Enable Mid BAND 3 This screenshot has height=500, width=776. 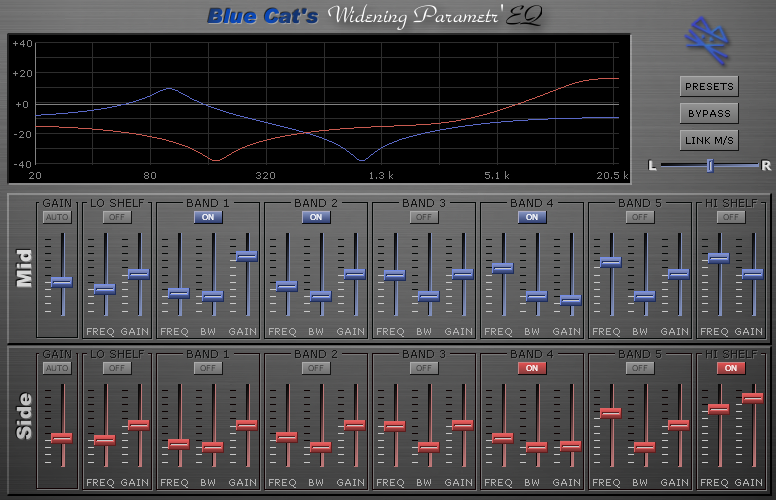click(424, 217)
